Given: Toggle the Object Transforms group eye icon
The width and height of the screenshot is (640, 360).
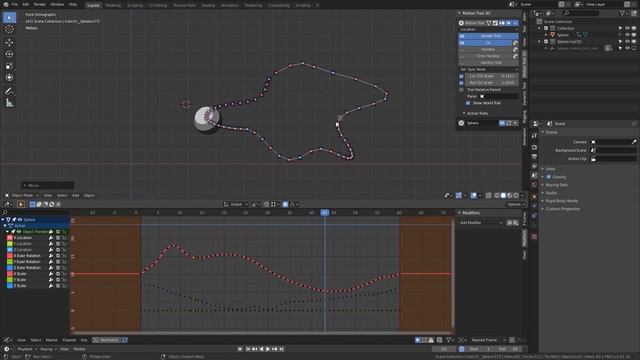Looking at the screenshot, I should click(18, 231).
